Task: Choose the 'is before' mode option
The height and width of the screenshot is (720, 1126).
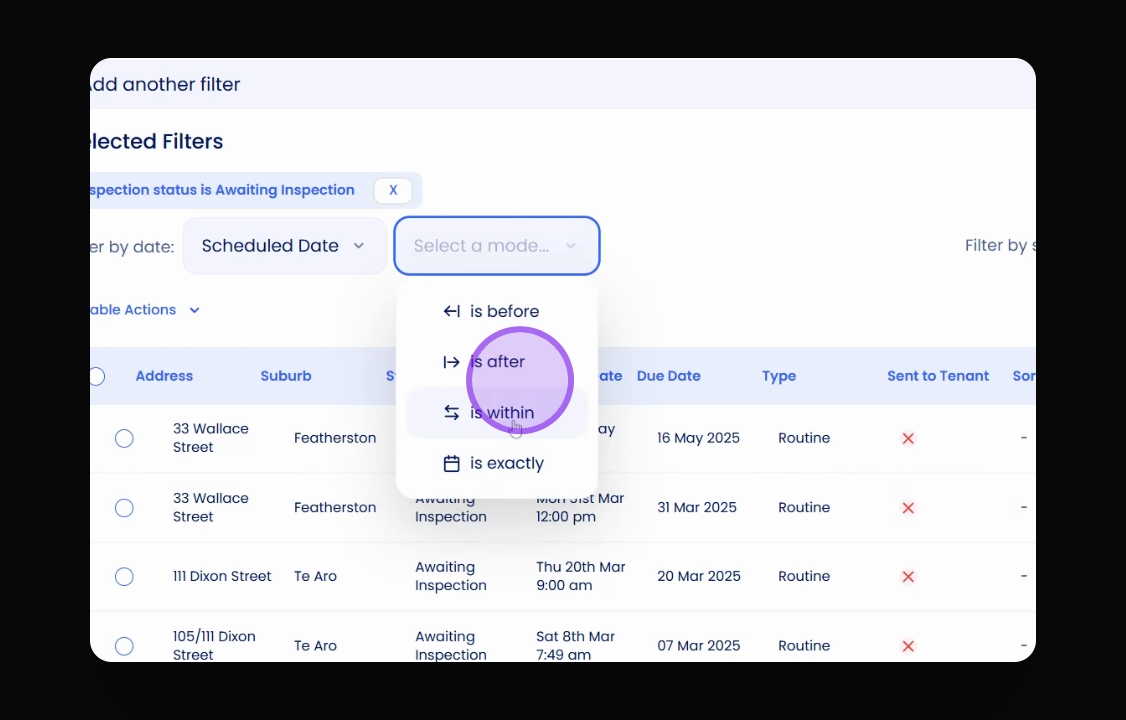Action: 496,311
